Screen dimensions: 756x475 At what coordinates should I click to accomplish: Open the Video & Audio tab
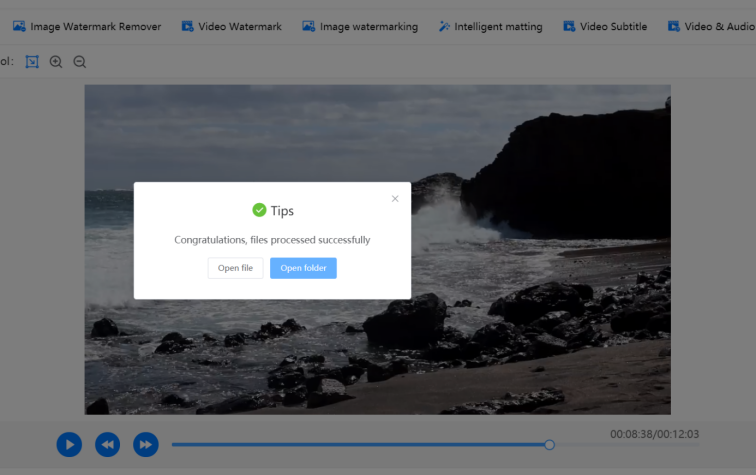point(711,27)
